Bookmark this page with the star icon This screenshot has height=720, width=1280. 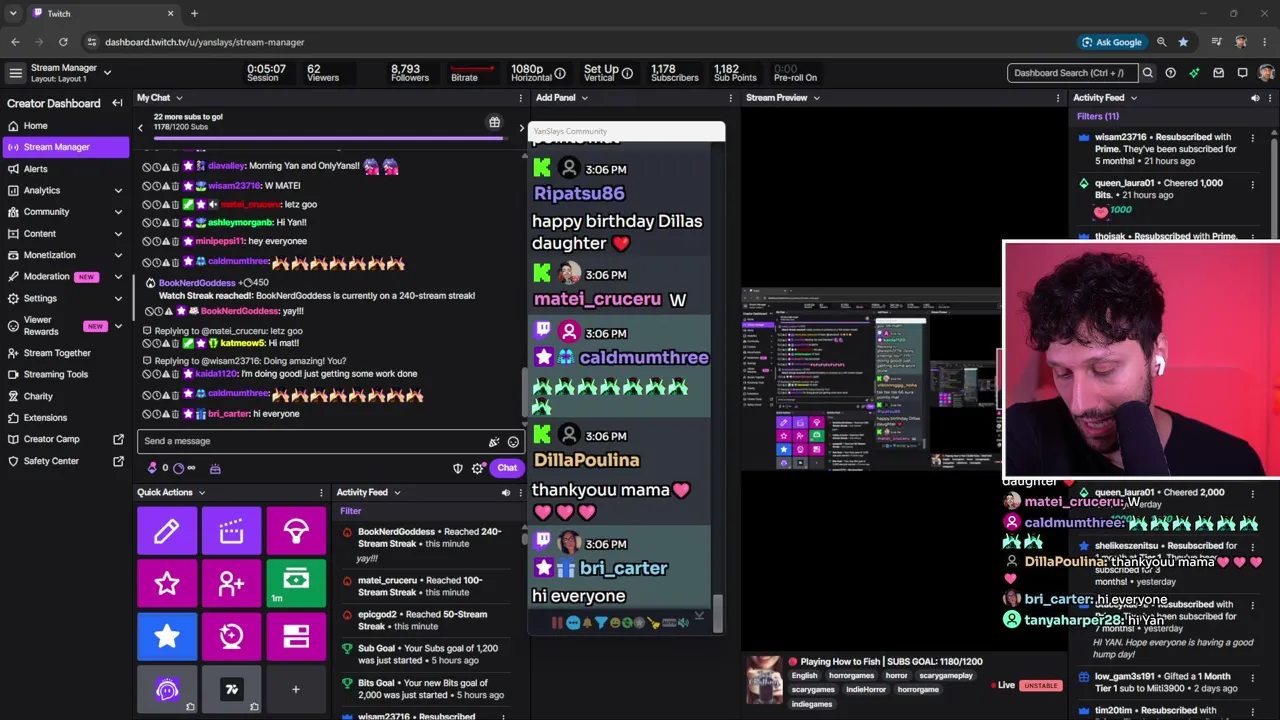[x=1184, y=42]
